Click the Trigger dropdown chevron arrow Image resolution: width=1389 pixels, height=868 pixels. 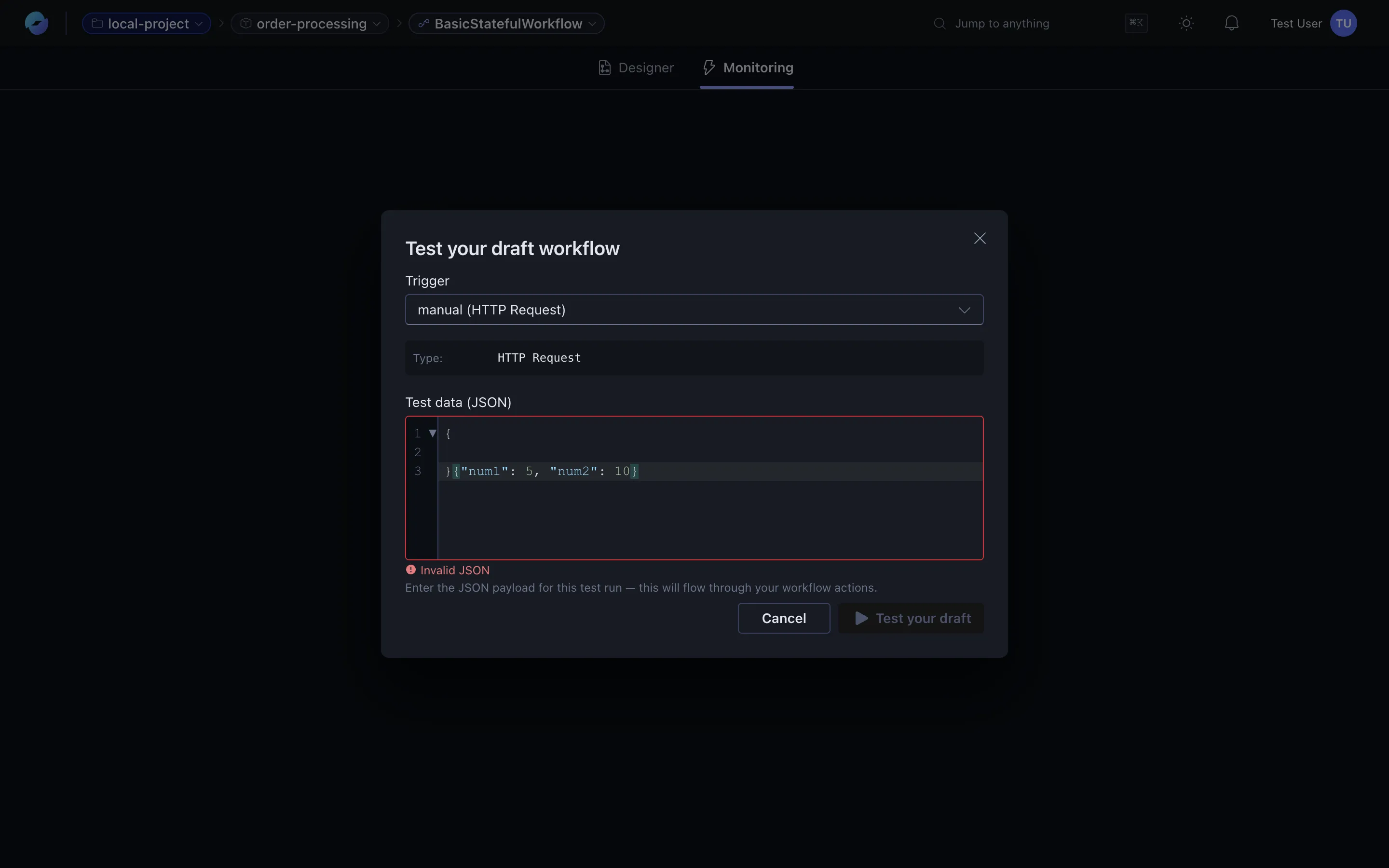click(x=964, y=310)
